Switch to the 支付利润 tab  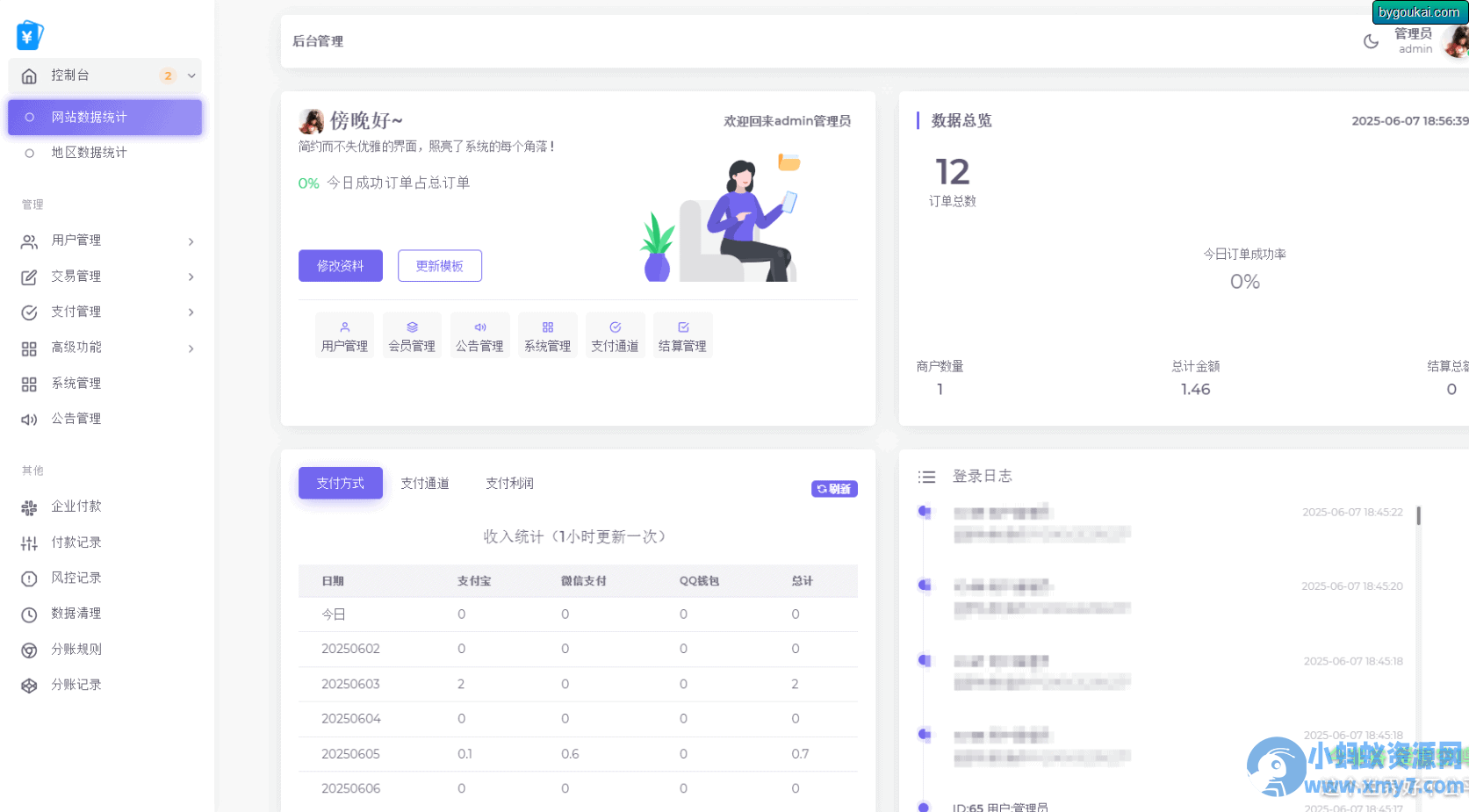(509, 483)
